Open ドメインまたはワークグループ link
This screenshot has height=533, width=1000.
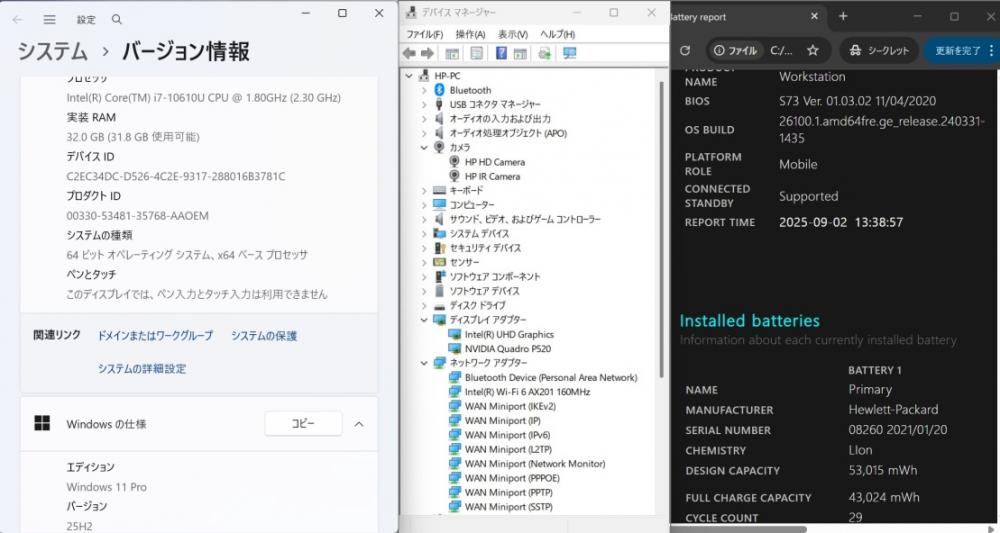click(155, 335)
